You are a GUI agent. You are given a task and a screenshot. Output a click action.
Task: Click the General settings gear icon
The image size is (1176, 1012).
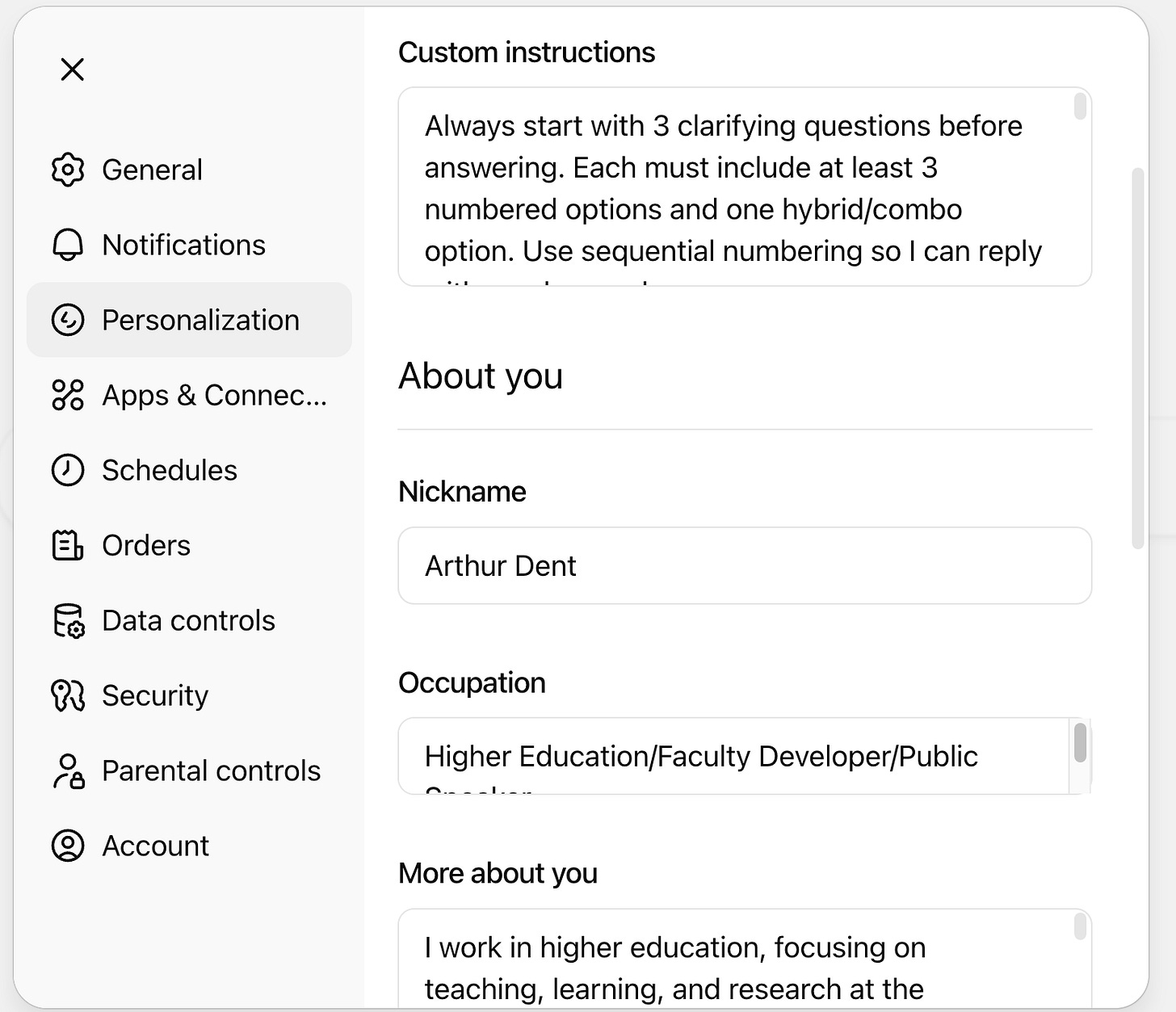point(68,170)
